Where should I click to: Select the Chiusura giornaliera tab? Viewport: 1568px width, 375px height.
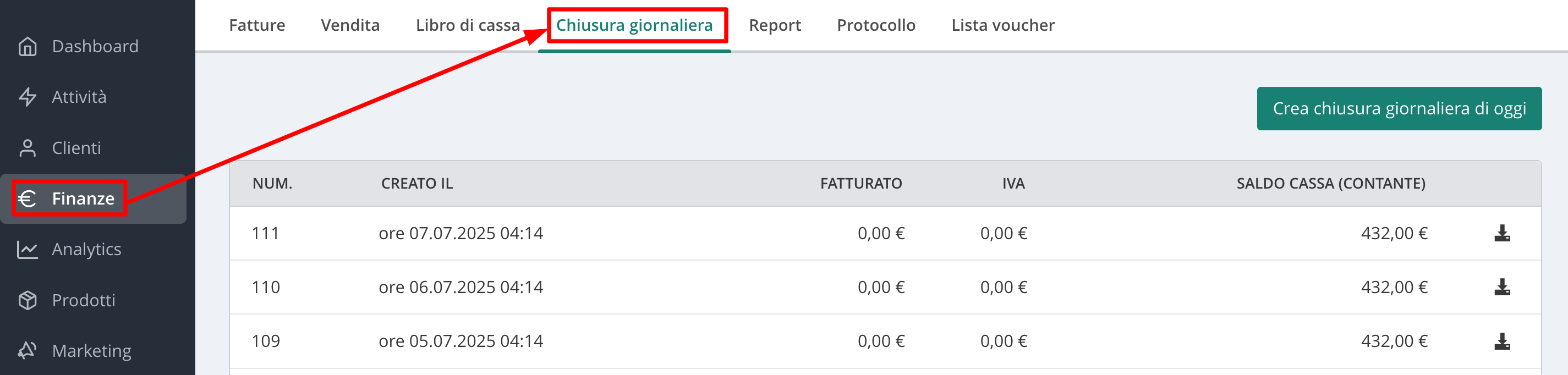point(634,25)
